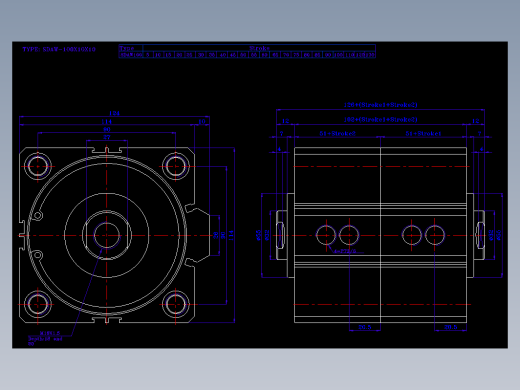The height and width of the screenshot is (390, 520).
Task: Select the 20.5 dimension under the right ports
Action: [450, 327]
